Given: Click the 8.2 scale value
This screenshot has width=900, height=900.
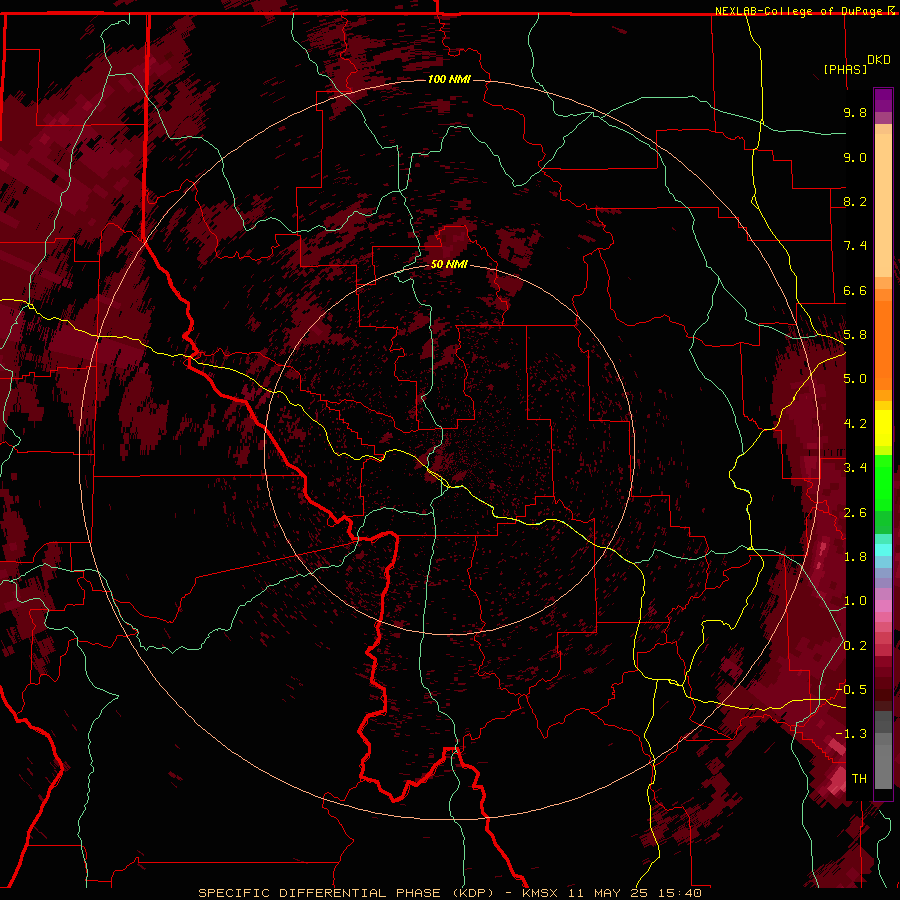Looking at the screenshot, I should [x=855, y=201].
